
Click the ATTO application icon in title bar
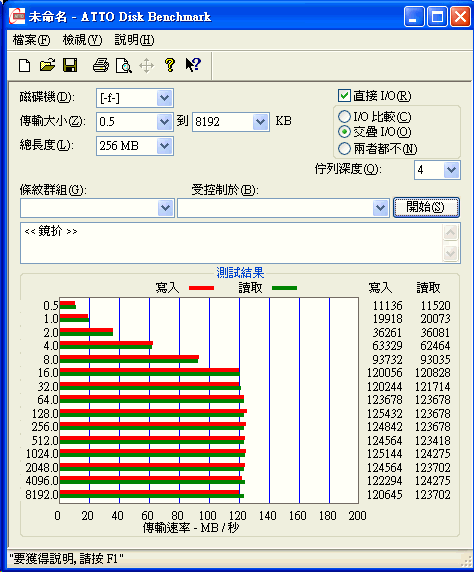[x=17, y=16]
